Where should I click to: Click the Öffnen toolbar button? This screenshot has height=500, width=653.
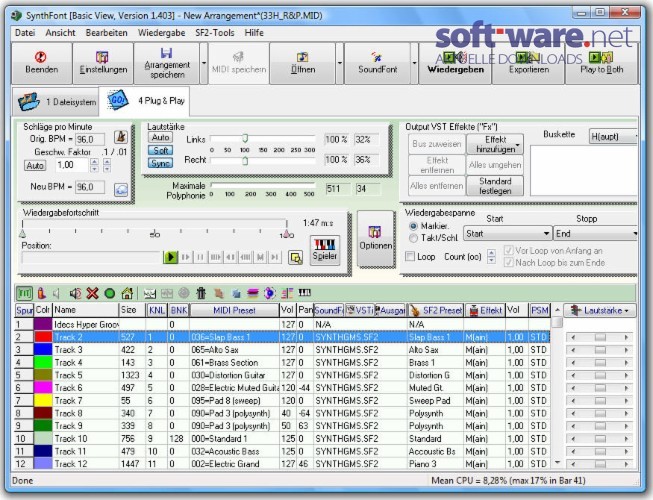coord(302,63)
